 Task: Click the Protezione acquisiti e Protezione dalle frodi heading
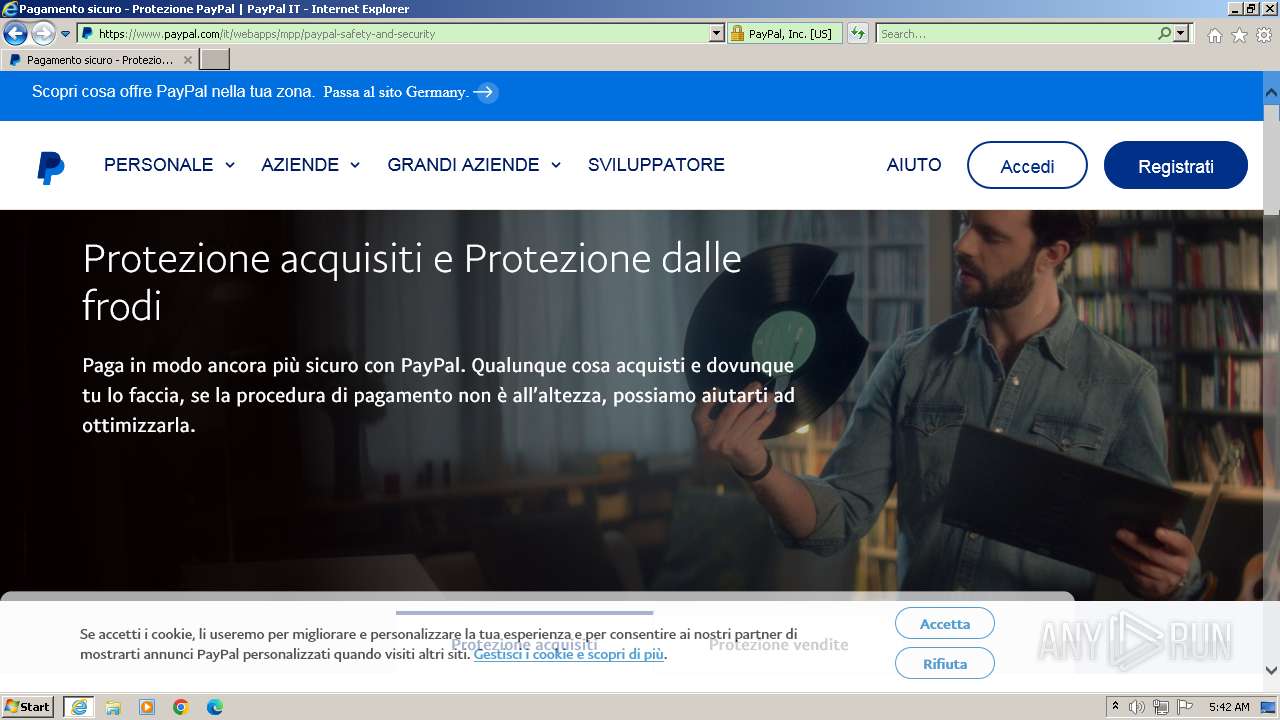click(x=412, y=282)
